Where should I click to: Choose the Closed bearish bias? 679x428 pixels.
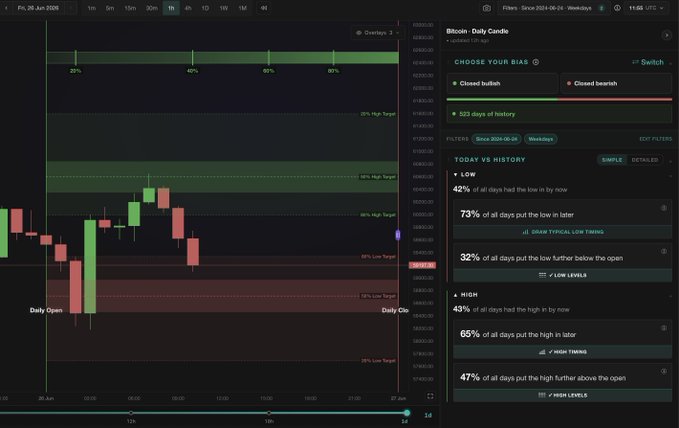(x=616, y=83)
